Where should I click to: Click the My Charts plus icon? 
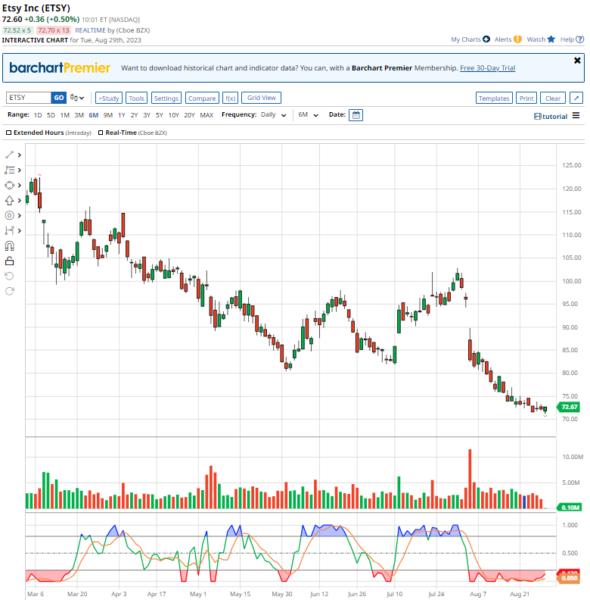(x=486, y=39)
